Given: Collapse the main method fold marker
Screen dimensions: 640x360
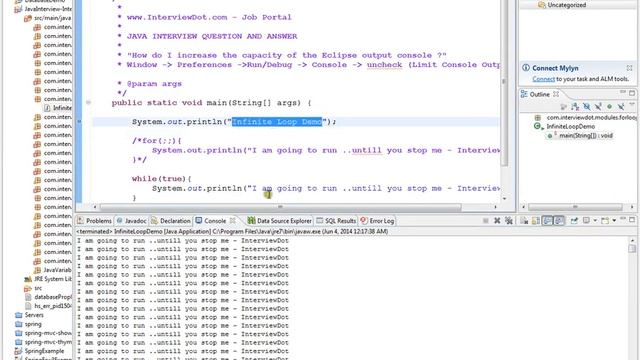Looking at the screenshot, I should [88, 102].
